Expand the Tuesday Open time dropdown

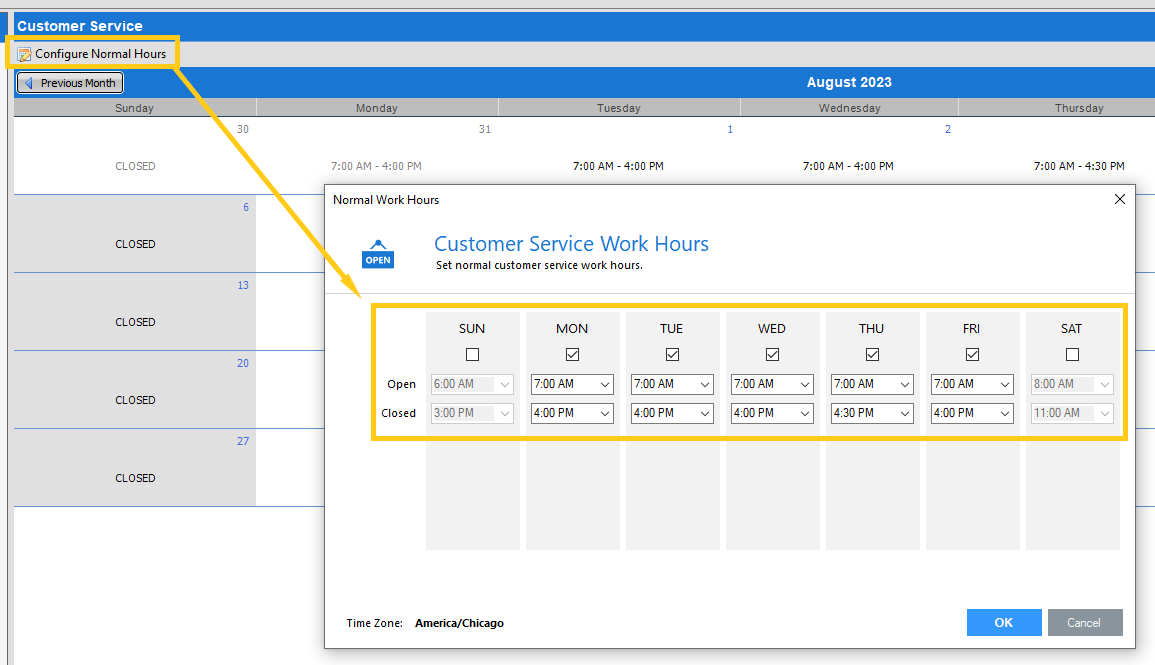click(673, 384)
